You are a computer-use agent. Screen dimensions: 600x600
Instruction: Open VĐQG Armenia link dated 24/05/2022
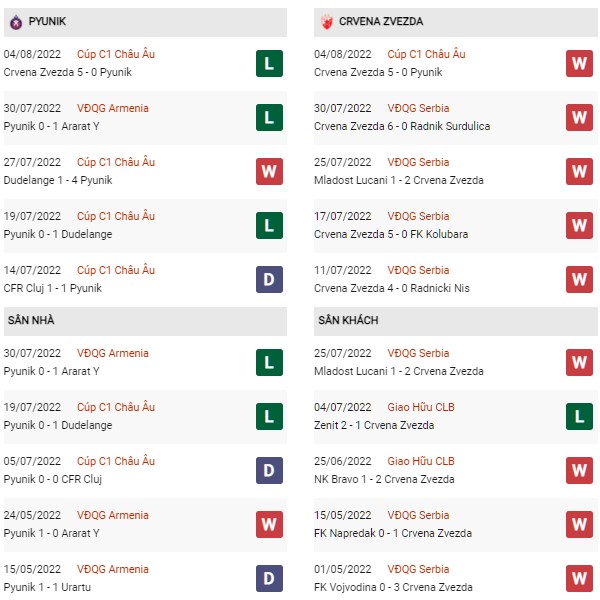tap(112, 515)
